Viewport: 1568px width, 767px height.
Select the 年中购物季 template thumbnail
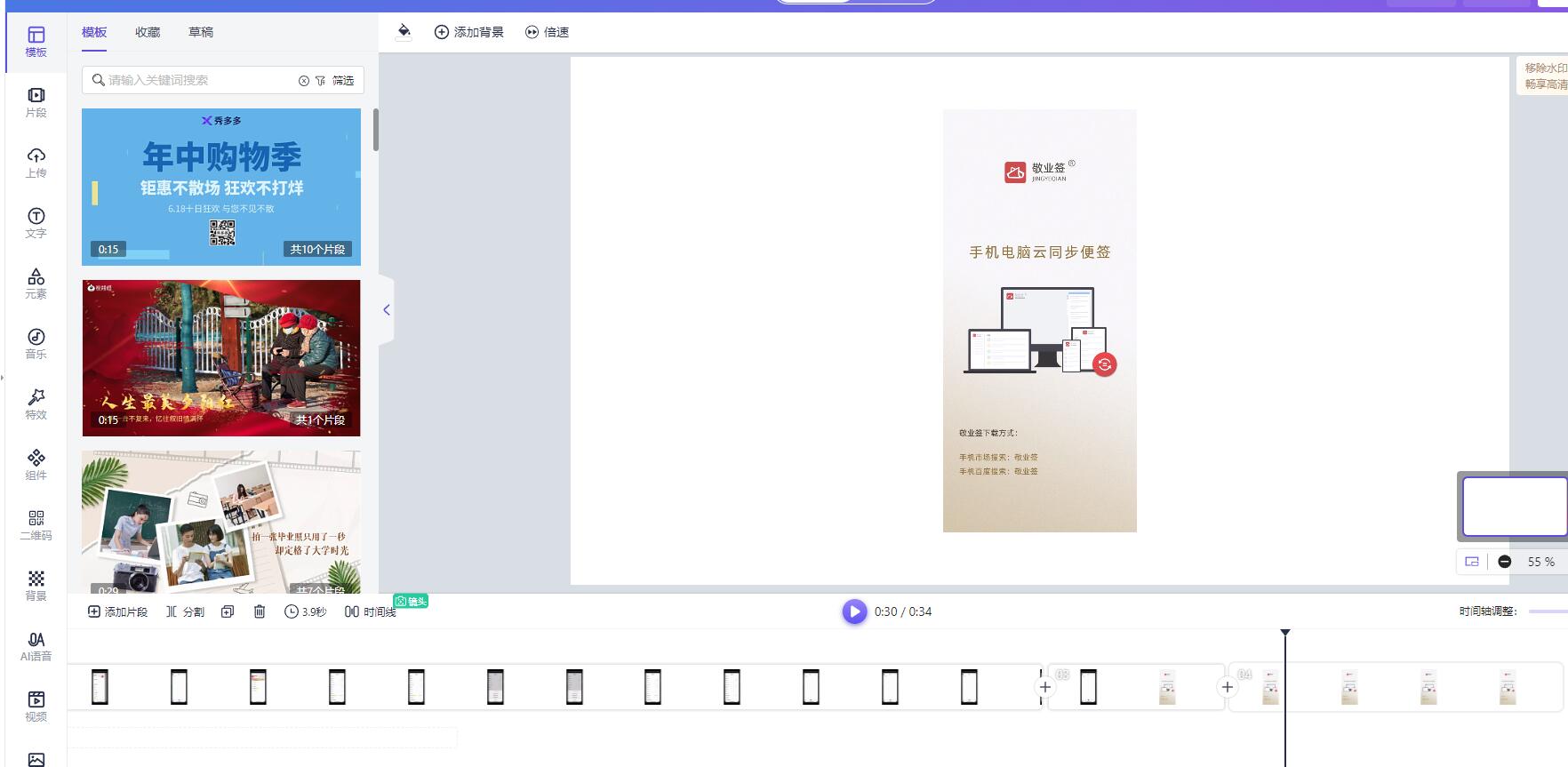[x=221, y=187]
